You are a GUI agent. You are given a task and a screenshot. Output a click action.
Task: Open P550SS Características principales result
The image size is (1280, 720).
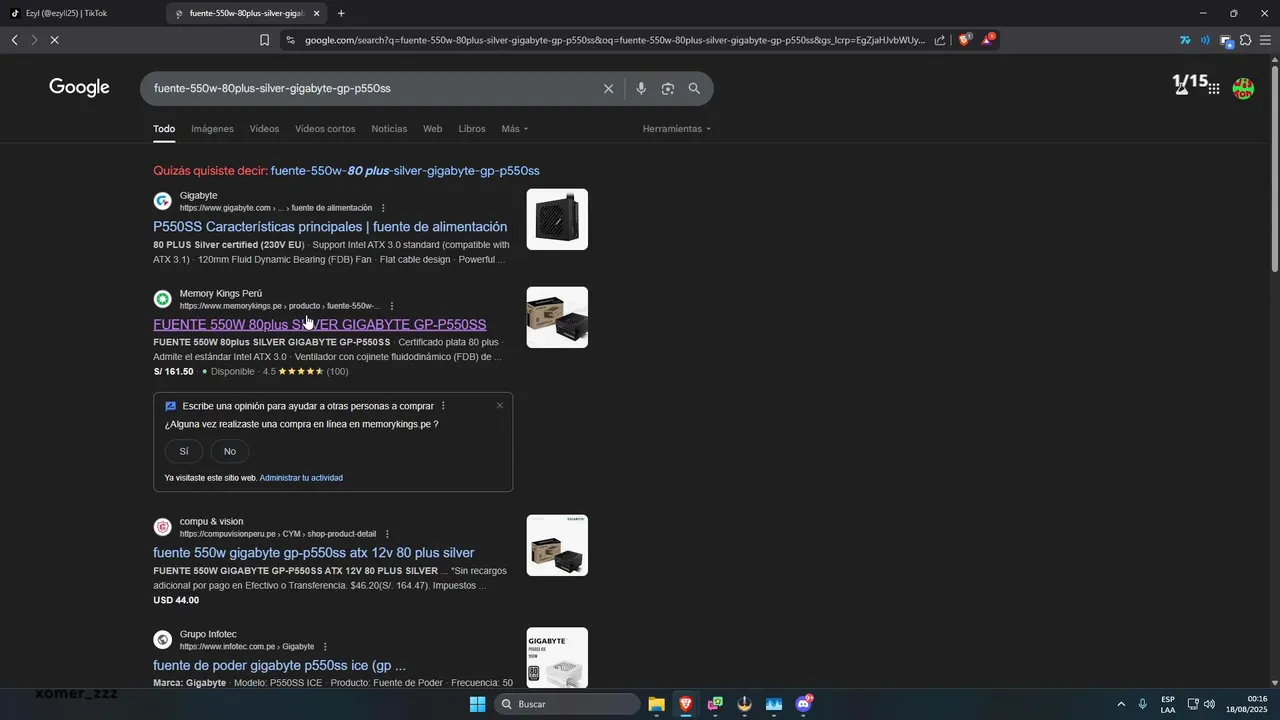click(330, 227)
